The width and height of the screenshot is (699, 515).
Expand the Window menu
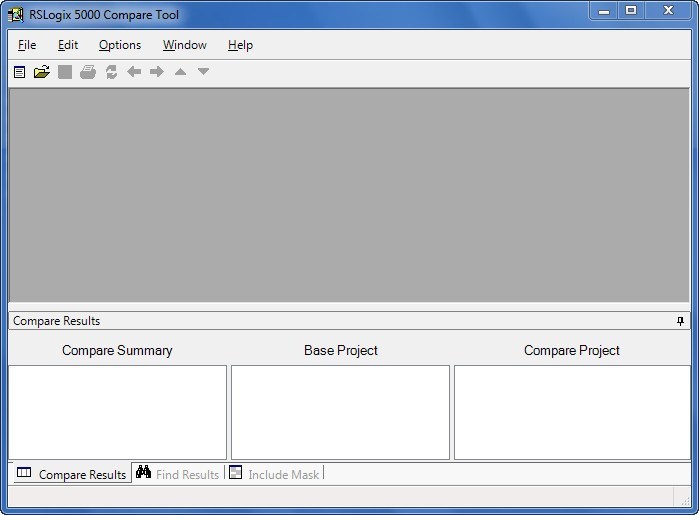185,45
